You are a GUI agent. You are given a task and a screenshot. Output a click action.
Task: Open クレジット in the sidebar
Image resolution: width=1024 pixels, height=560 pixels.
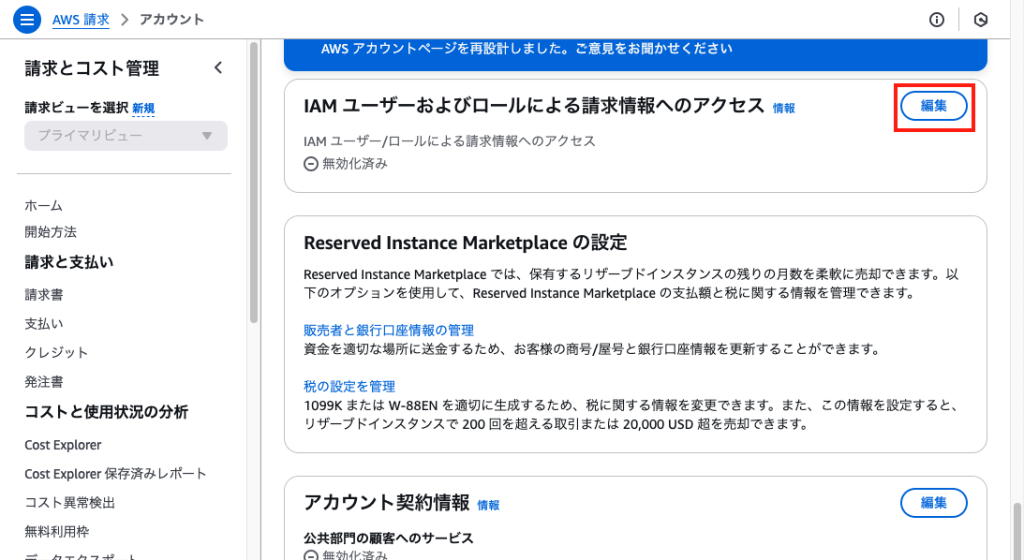point(56,352)
